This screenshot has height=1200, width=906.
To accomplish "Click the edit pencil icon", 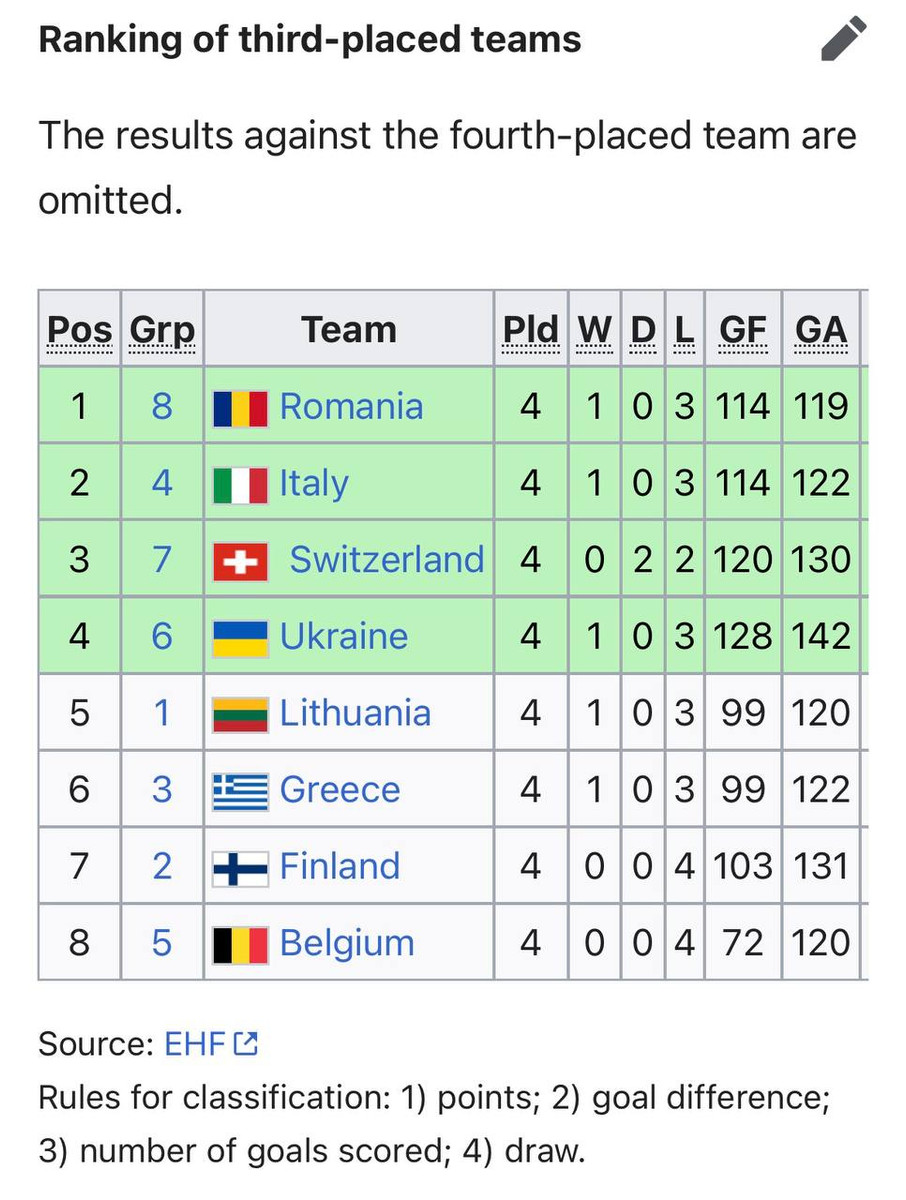I will pos(842,40).
